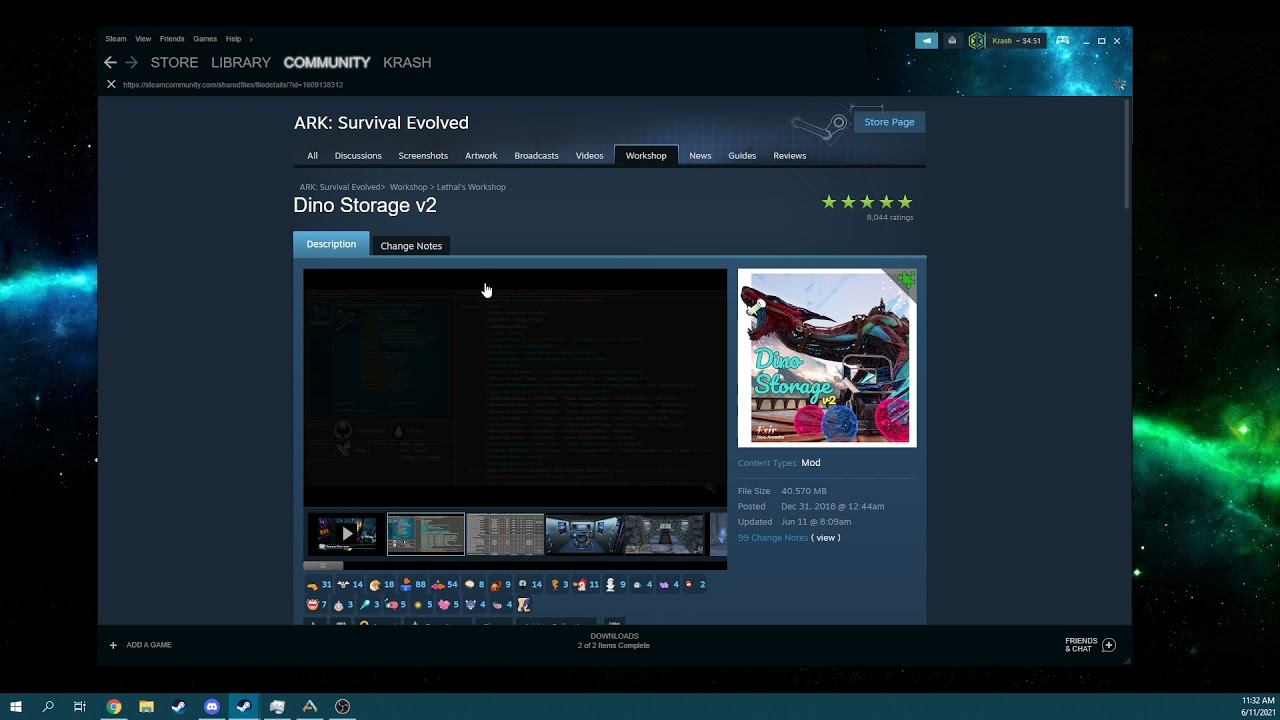Select the Videos hub tab

tap(589, 156)
